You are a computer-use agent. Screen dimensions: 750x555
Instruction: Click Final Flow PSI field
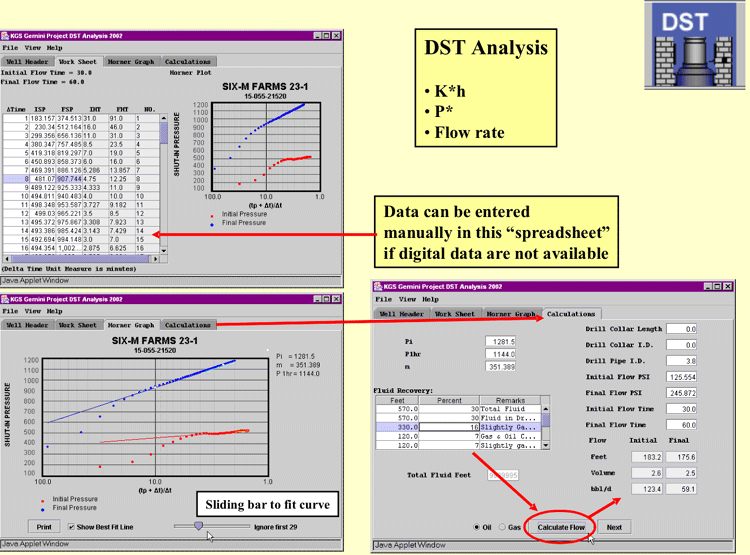click(x=682, y=393)
